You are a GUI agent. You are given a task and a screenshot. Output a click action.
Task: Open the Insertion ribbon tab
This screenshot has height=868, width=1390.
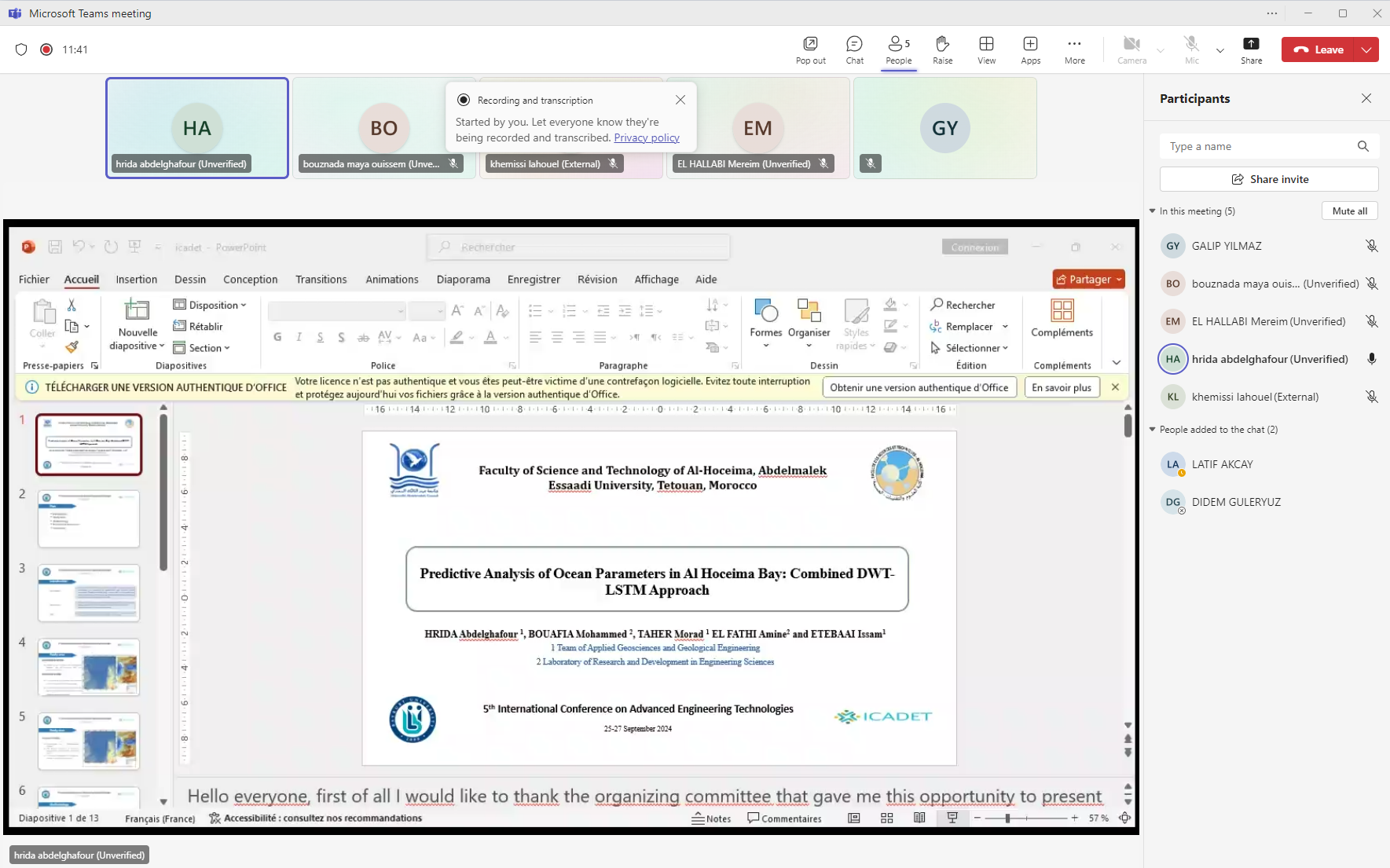pyautogui.click(x=136, y=280)
